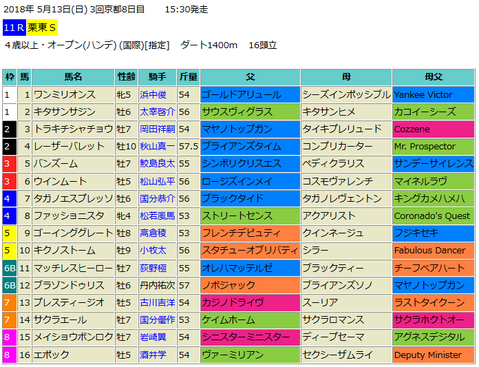
Task: Click weight value 57.5 for レーザーバレット
Action: [188, 147]
